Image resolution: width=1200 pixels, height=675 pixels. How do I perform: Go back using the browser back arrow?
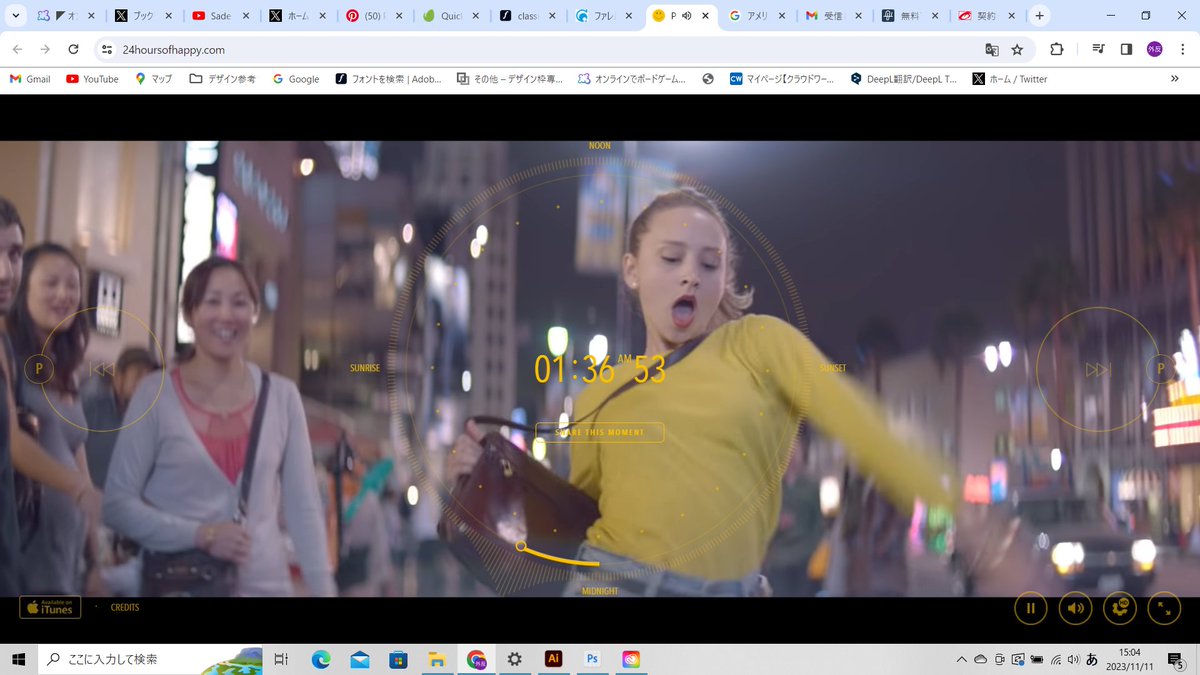click(17, 49)
